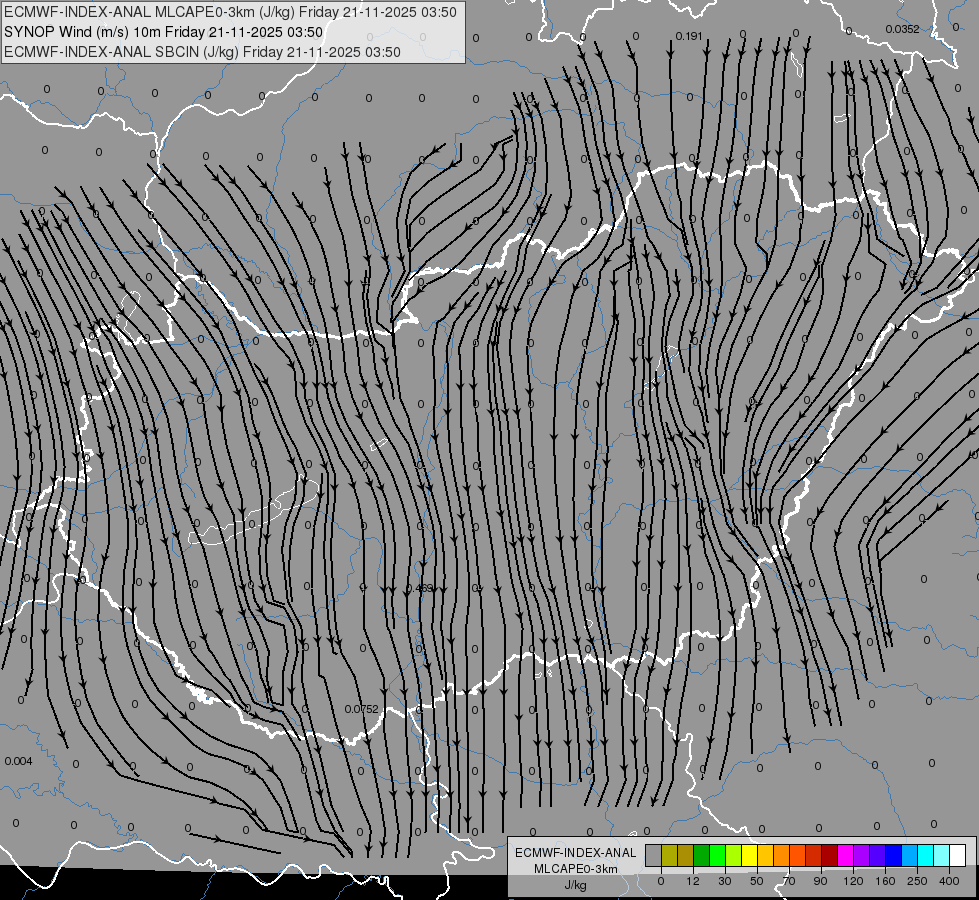Image resolution: width=979 pixels, height=900 pixels.
Task: Click the legend scale value '250'
Action: coord(917,881)
